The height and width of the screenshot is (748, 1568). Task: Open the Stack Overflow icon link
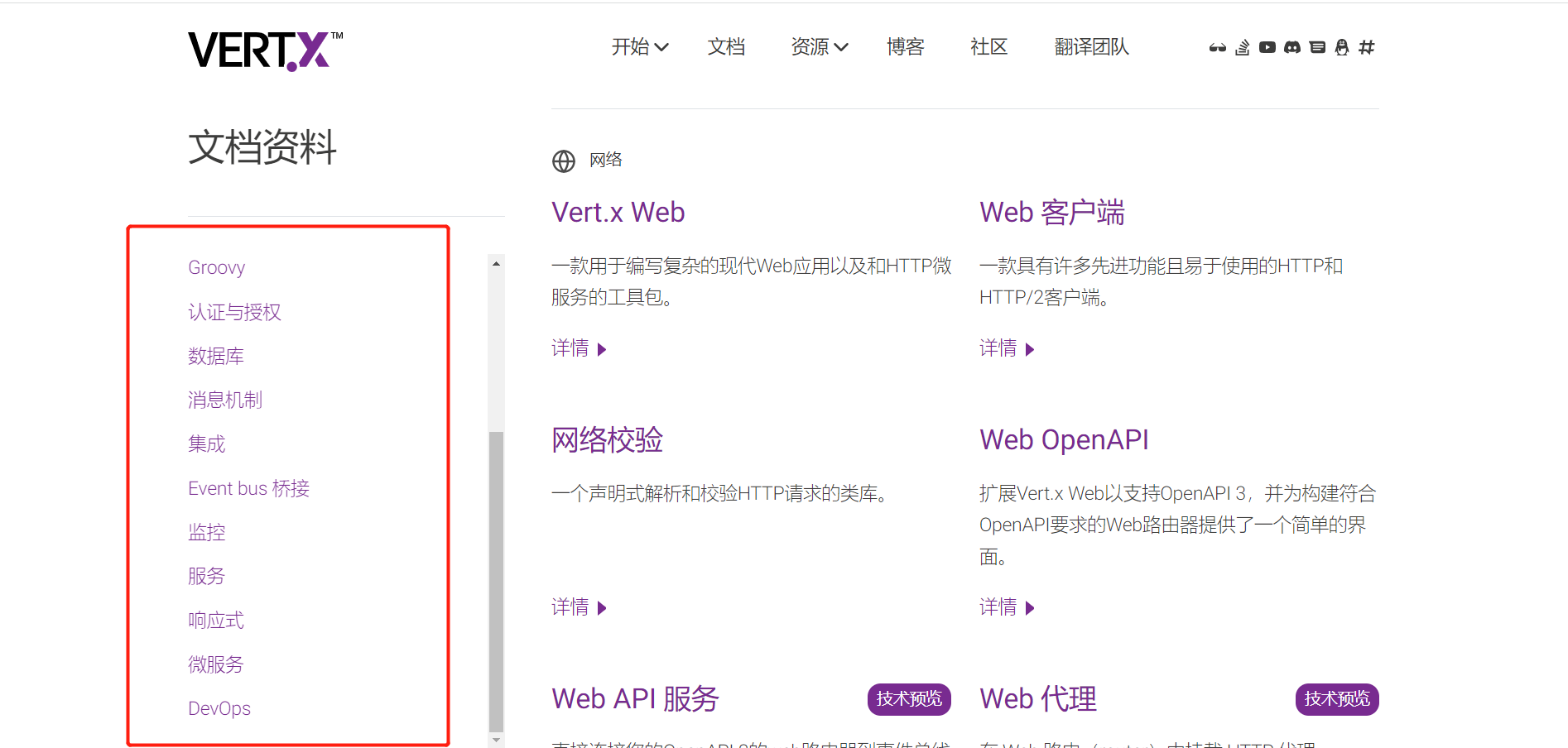[1242, 47]
